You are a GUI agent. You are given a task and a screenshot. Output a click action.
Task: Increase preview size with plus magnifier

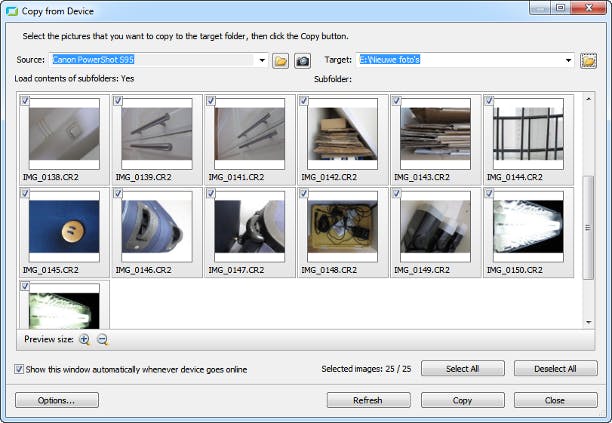click(84, 339)
